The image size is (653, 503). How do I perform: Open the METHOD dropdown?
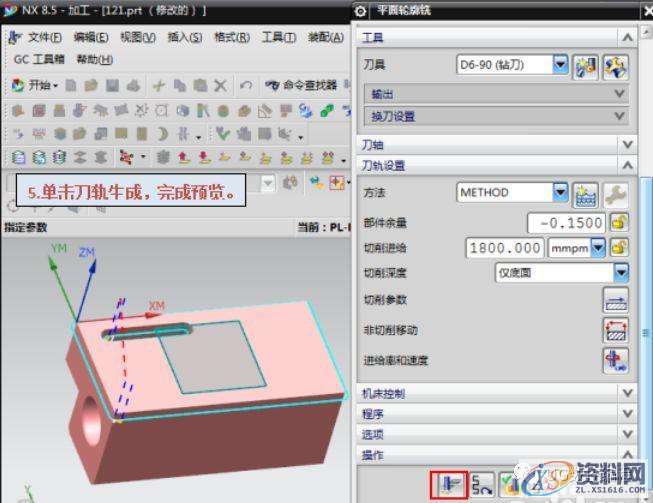click(x=561, y=192)
